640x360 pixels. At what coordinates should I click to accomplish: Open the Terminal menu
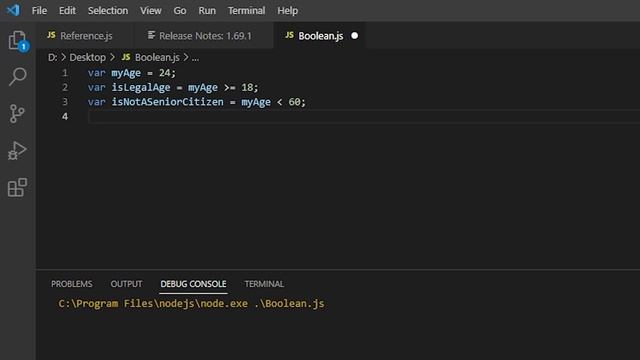click(x=246, y=11)
